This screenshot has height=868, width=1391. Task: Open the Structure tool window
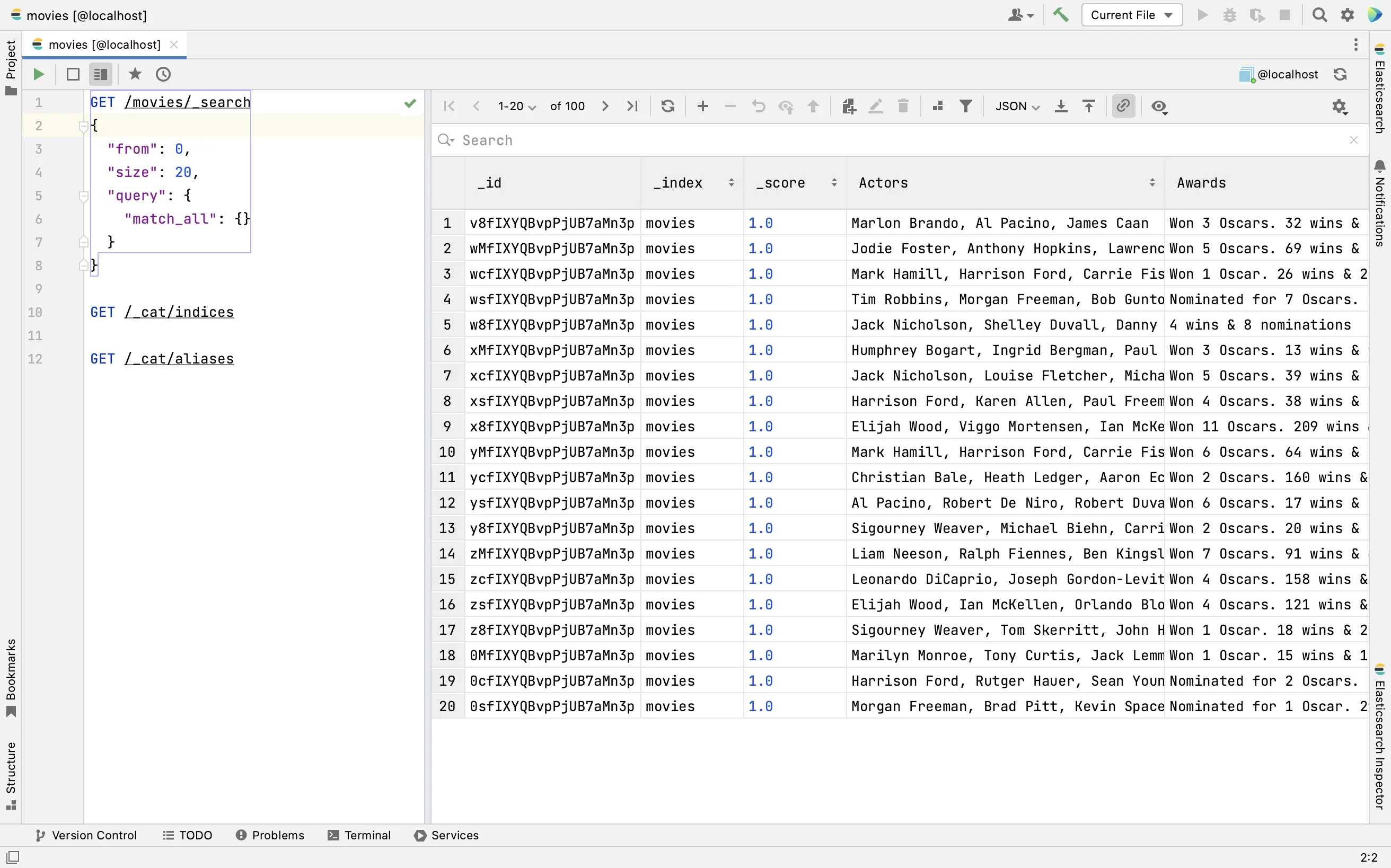[x=11, y=776]
